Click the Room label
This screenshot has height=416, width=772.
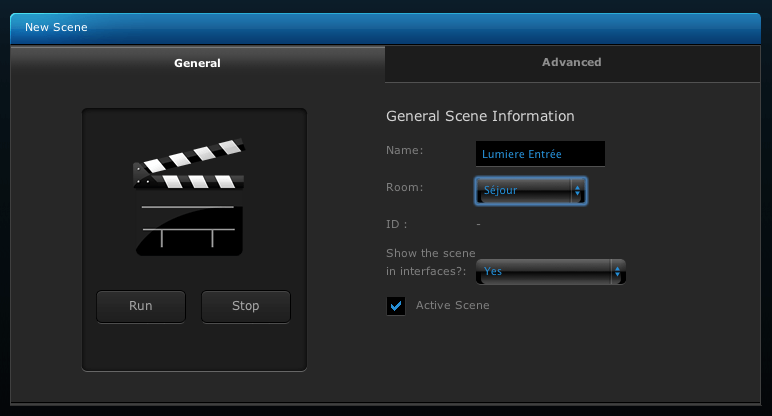tap(404, 187)
